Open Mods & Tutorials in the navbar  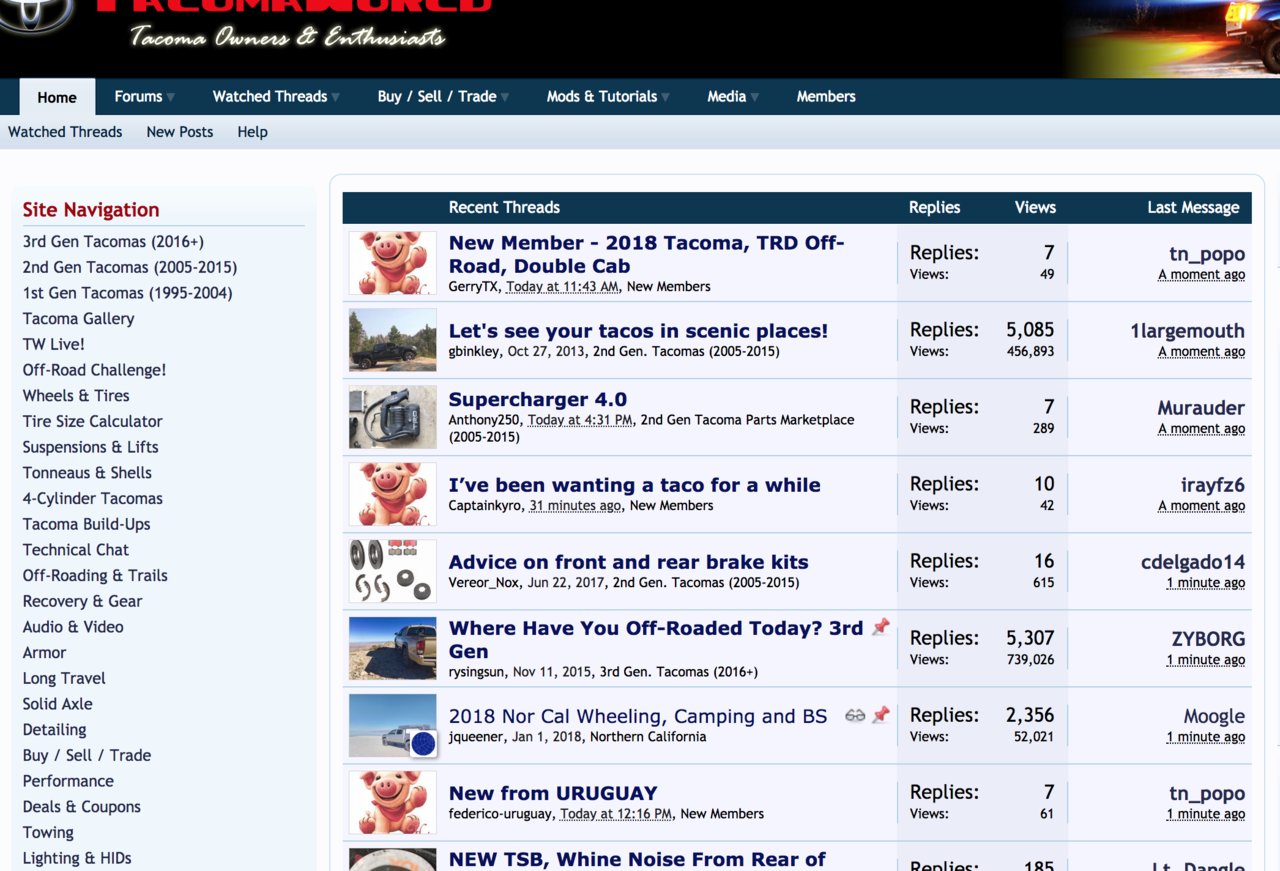(x=601, y=96)
